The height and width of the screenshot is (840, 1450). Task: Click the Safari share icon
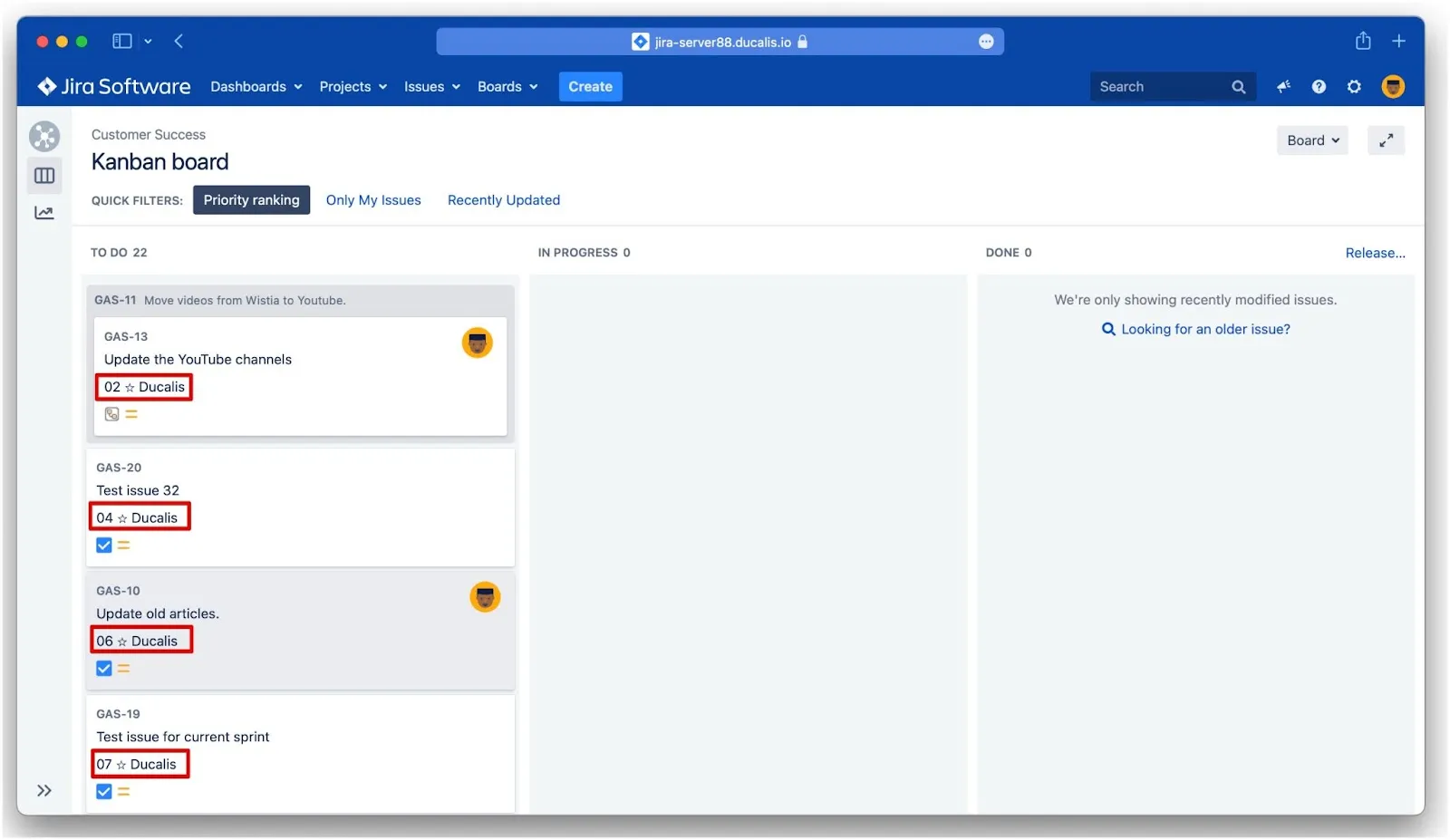(1363, 41)
